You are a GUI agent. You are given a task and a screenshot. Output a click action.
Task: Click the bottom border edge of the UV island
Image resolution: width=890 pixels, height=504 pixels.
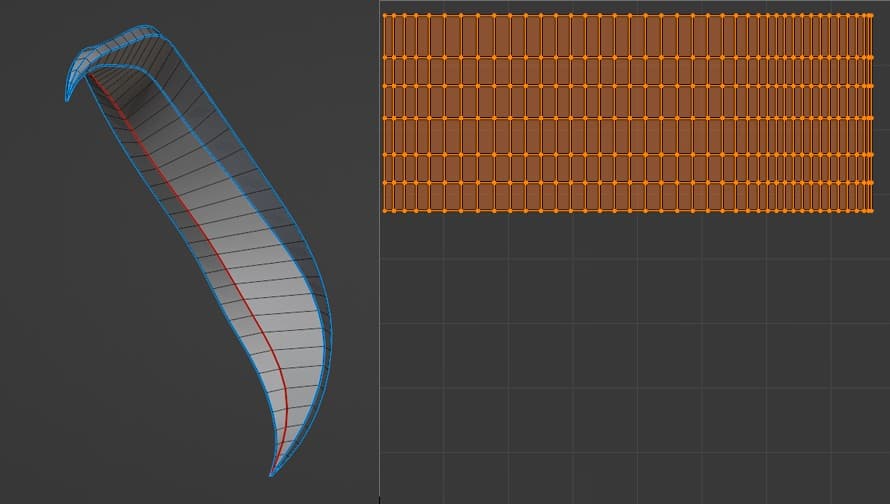pyautogui.click(x=600, y=211)
